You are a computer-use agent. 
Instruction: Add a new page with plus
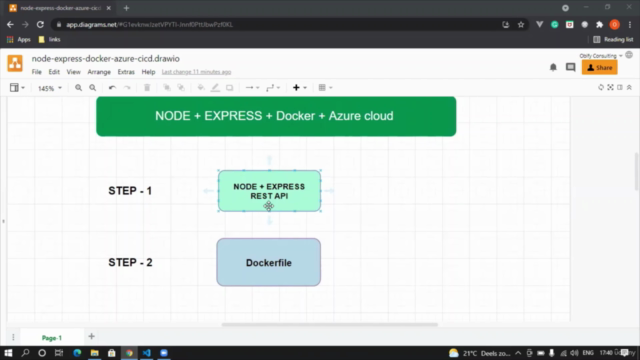tap(91, 336)
